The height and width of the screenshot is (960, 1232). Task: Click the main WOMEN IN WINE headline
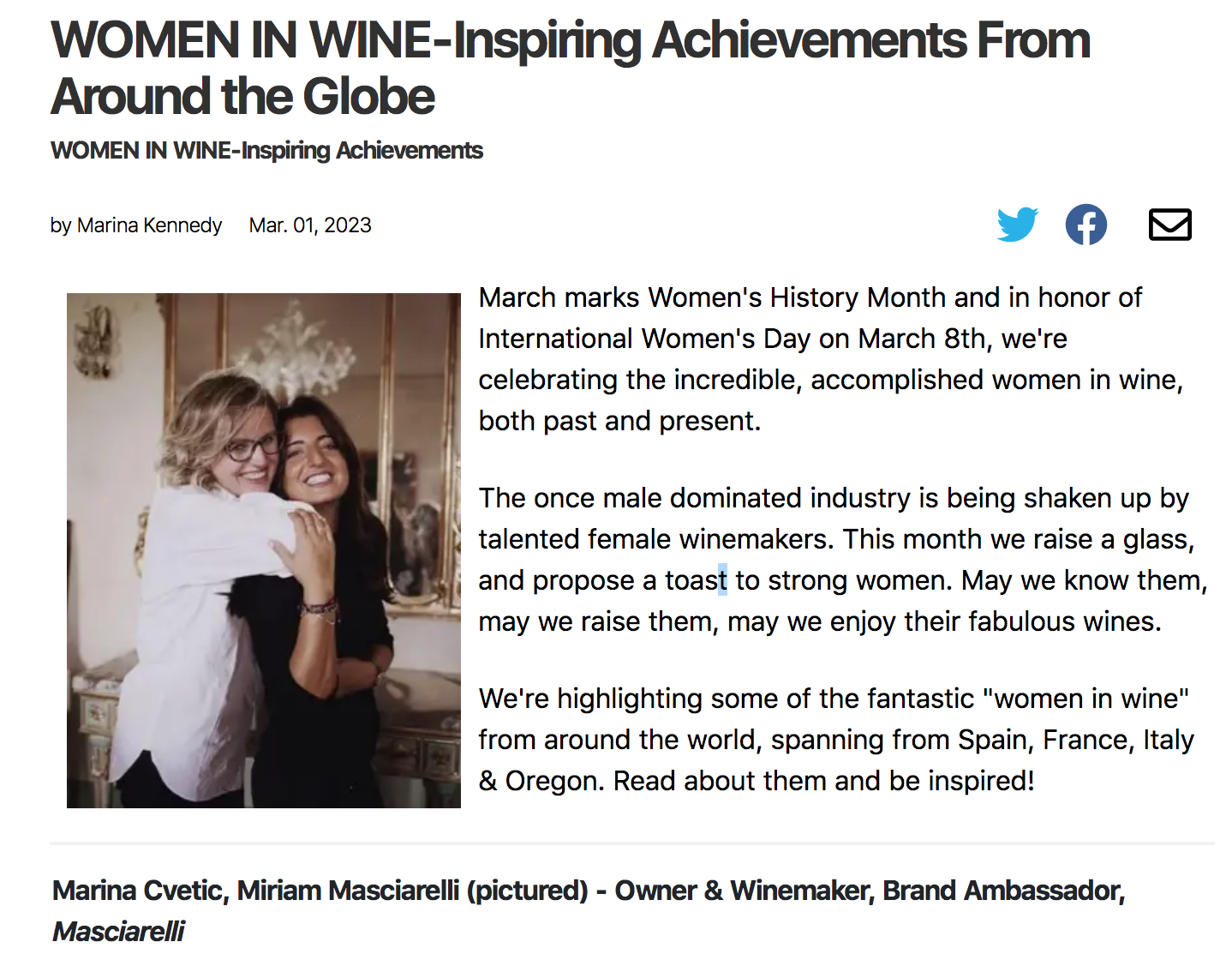tap(570, 68)
